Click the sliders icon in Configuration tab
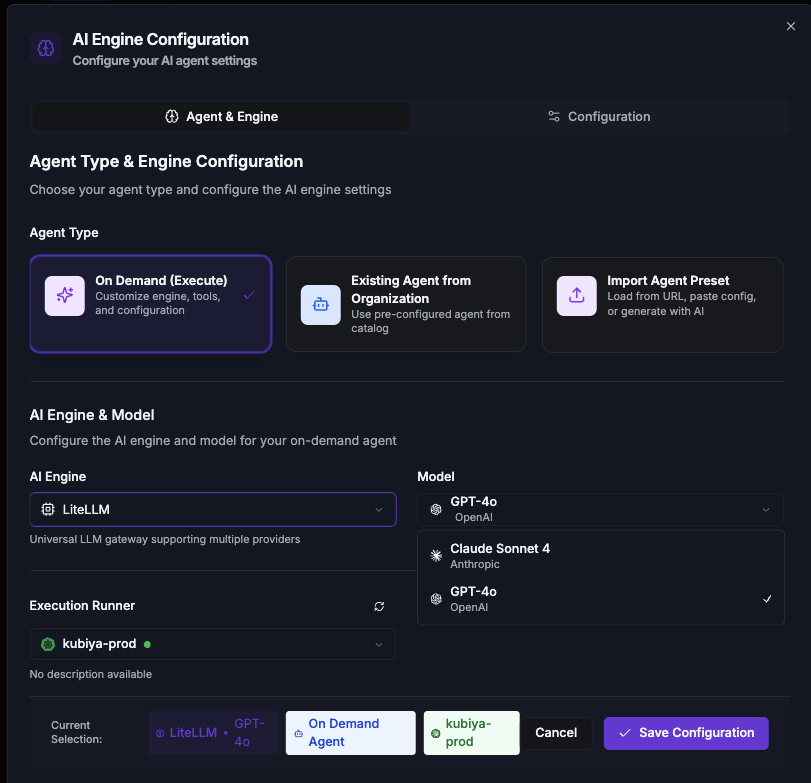 tap(554, 116)
